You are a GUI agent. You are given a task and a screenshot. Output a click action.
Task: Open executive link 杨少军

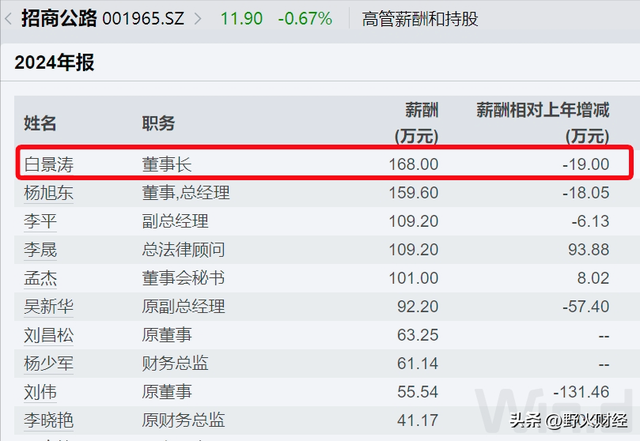[x=49, y=363]
